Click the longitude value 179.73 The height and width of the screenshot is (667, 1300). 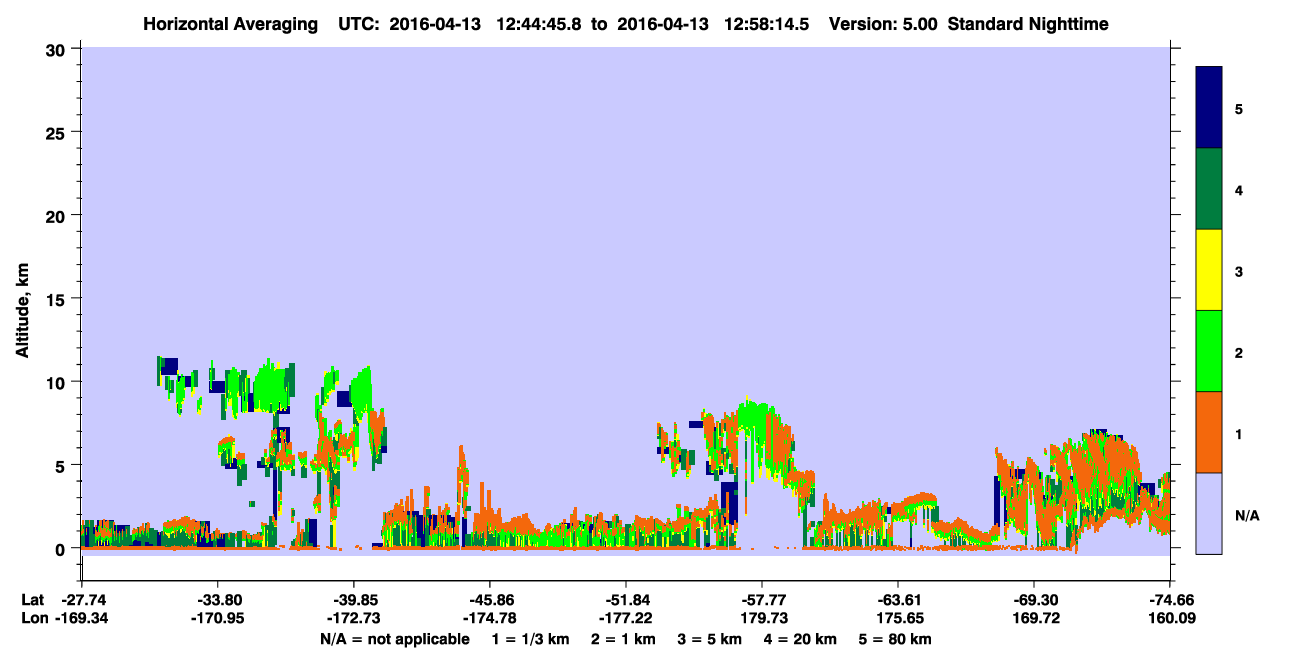tap(761, 618)
